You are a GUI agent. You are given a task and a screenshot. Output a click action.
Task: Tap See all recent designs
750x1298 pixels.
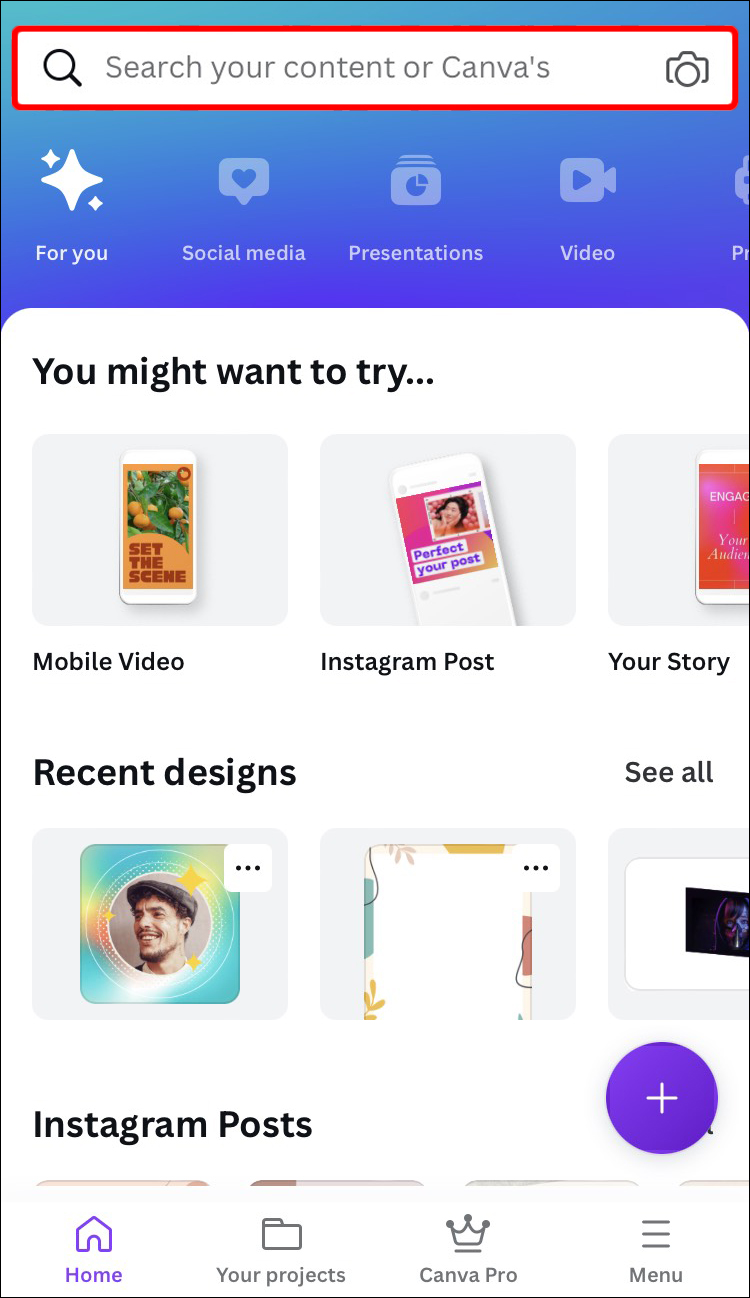[669, 772]
